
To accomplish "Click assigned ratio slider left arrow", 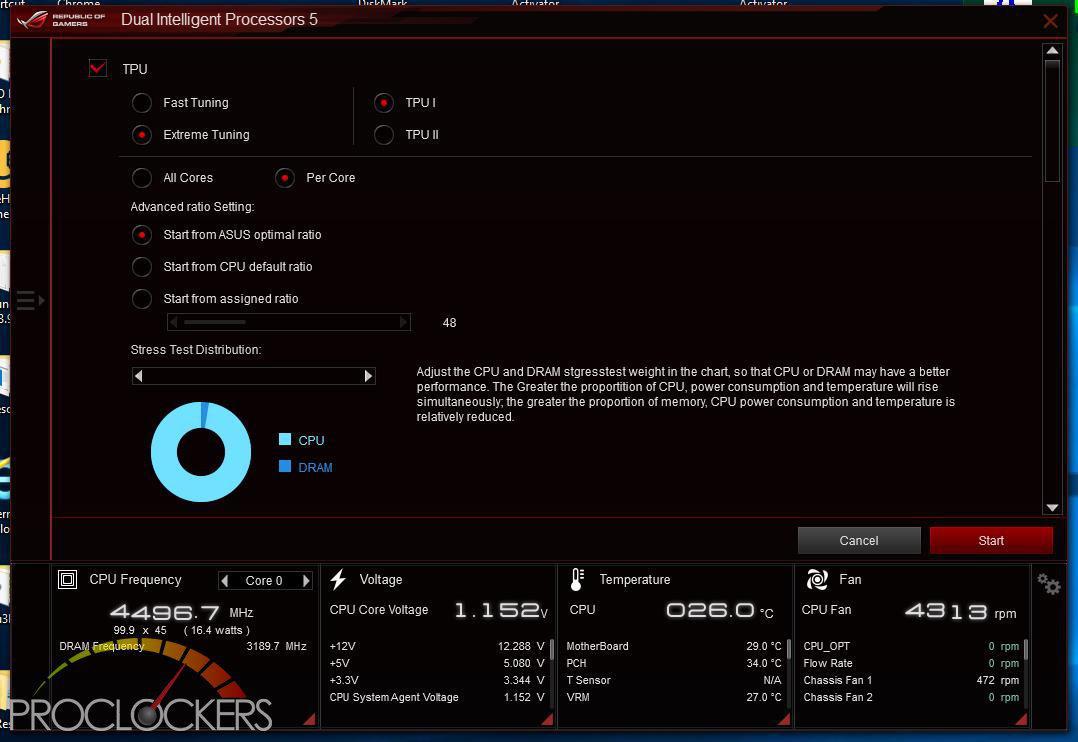I will coord(173,322).
